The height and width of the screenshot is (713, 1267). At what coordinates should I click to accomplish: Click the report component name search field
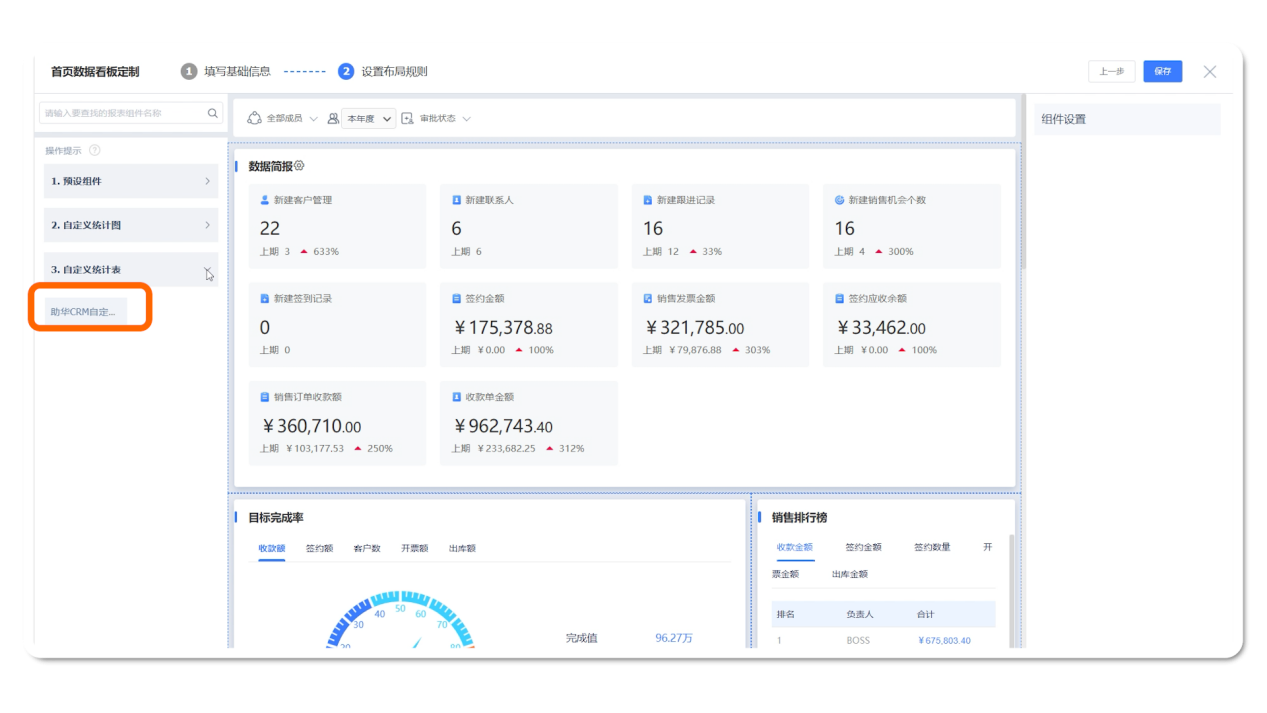(120, 113)
